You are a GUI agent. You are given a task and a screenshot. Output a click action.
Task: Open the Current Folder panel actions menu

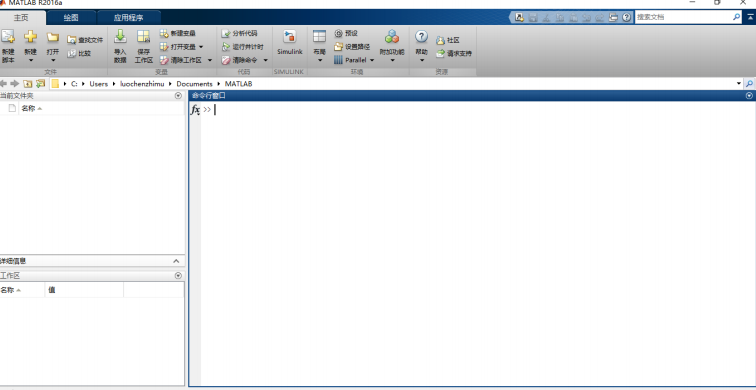click(178, 96)
